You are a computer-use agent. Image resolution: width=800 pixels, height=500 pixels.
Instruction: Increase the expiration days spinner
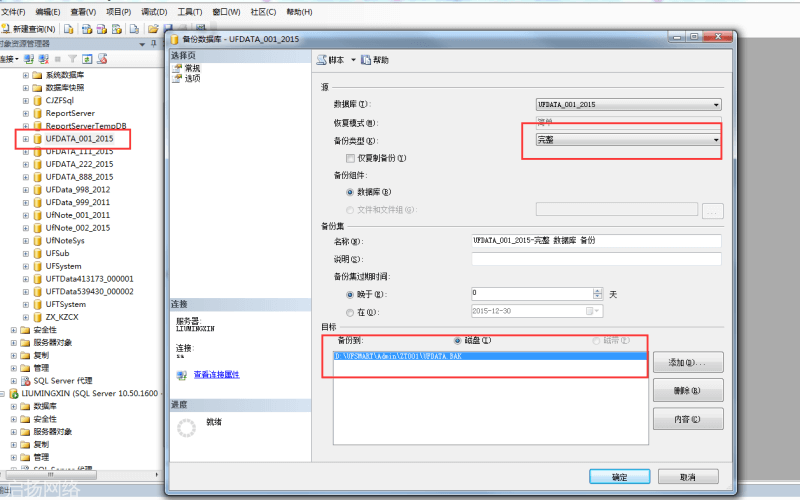597,291
